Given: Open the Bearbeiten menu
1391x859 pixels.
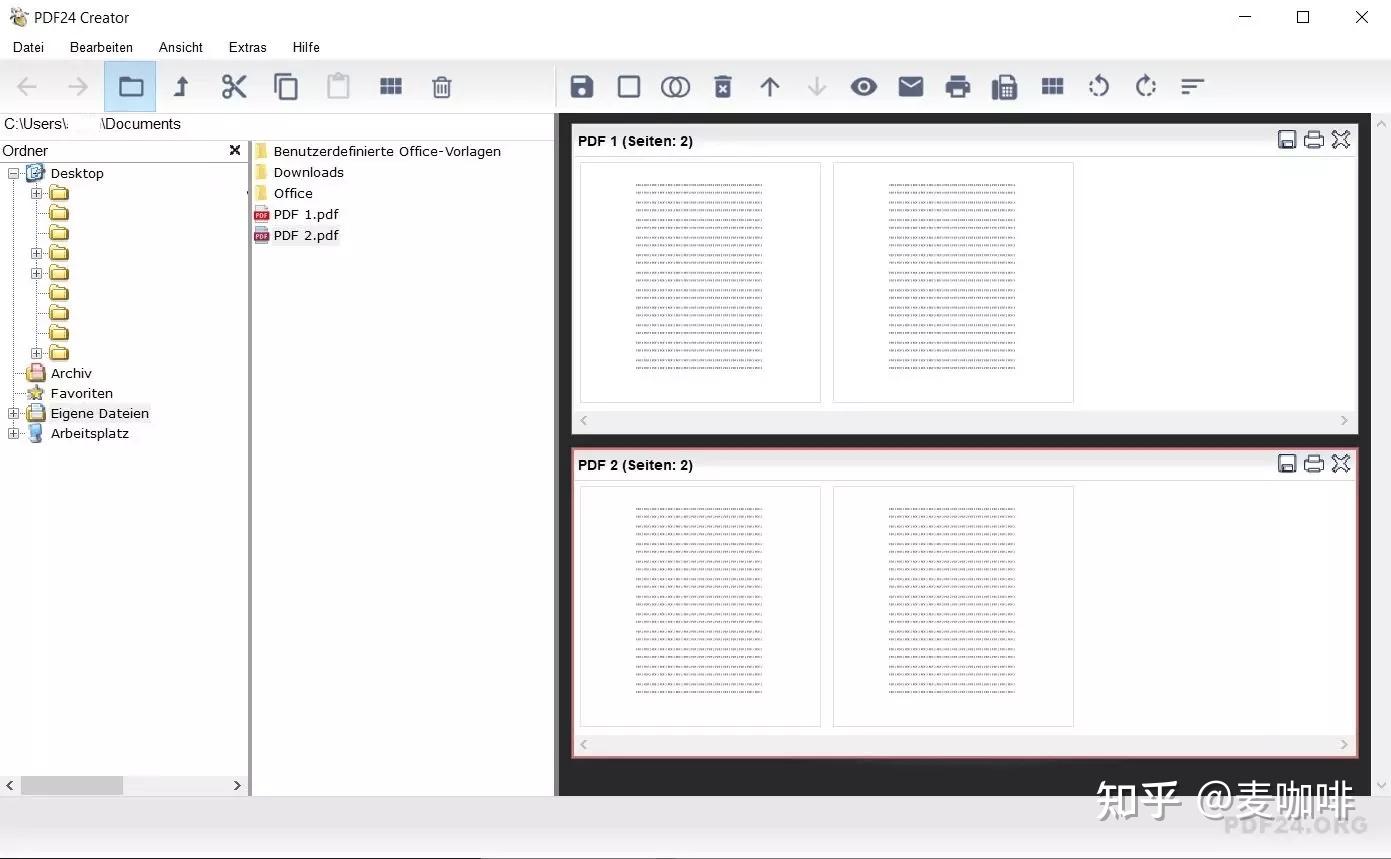Looking at the screenshot, I should pos(101,47).
